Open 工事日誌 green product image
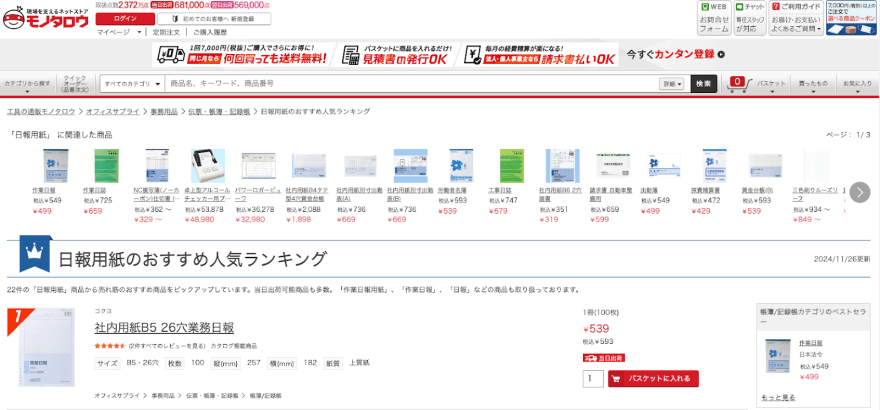This screenshot has width=880, height=410. (x=511, y=166)
